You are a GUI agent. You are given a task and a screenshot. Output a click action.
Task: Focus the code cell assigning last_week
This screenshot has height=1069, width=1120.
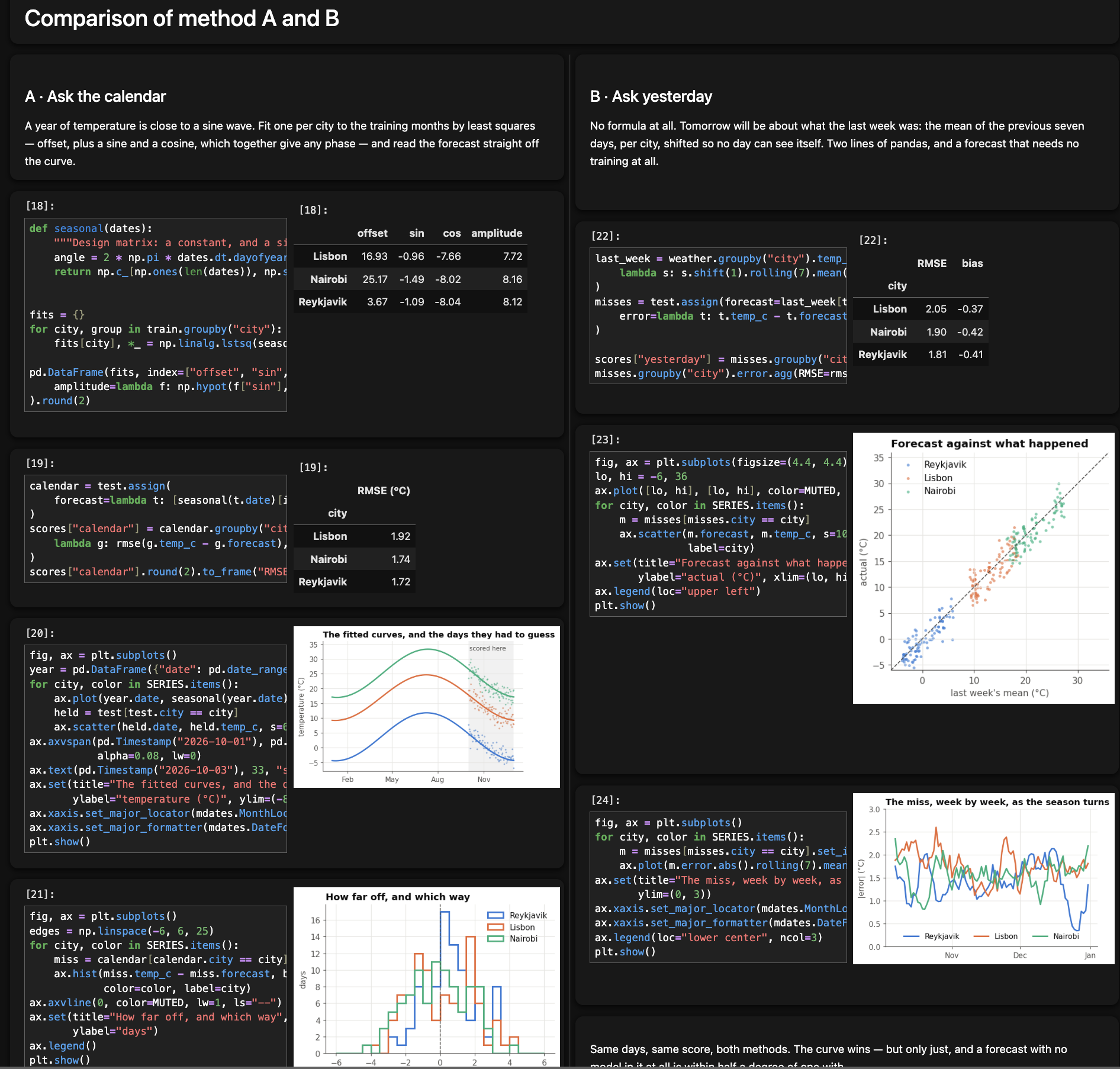[x=718, y=316]
